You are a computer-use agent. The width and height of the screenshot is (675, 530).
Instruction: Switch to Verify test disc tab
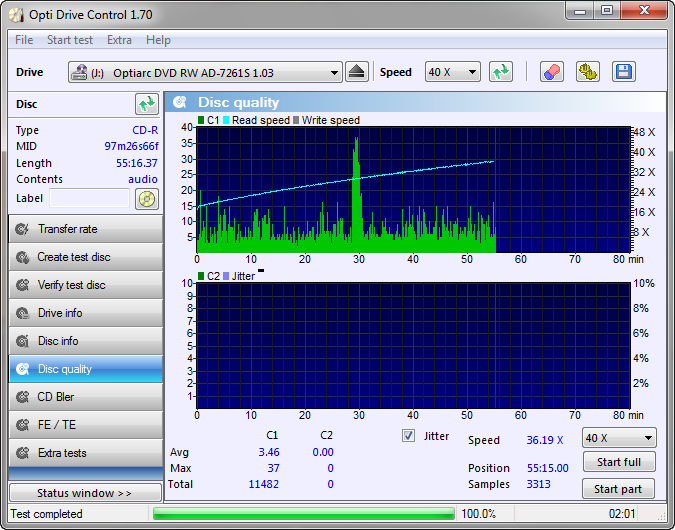86,285
